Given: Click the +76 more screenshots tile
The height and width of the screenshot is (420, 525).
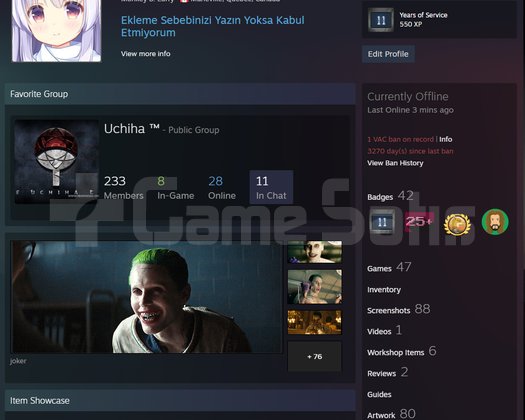Looking at the screenshot, I should tap(315, 356).
